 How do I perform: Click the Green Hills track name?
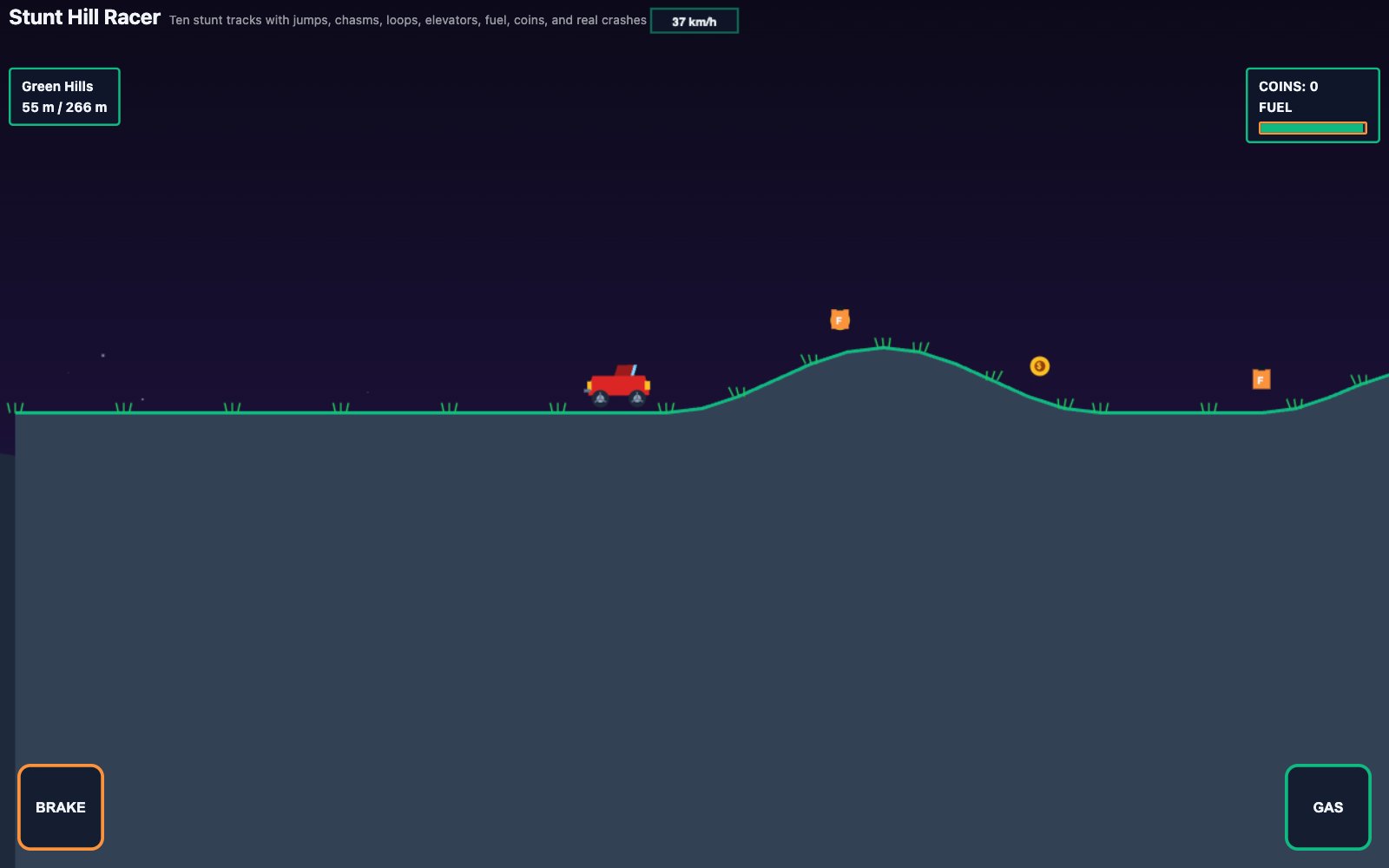click(x=57, y=86)
